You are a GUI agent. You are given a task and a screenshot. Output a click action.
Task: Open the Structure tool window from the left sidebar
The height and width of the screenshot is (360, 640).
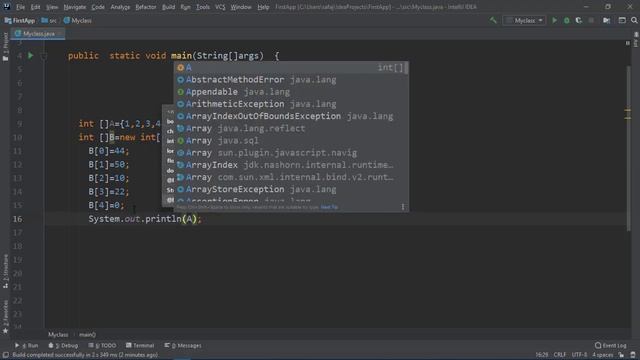(x=5, y=271)
